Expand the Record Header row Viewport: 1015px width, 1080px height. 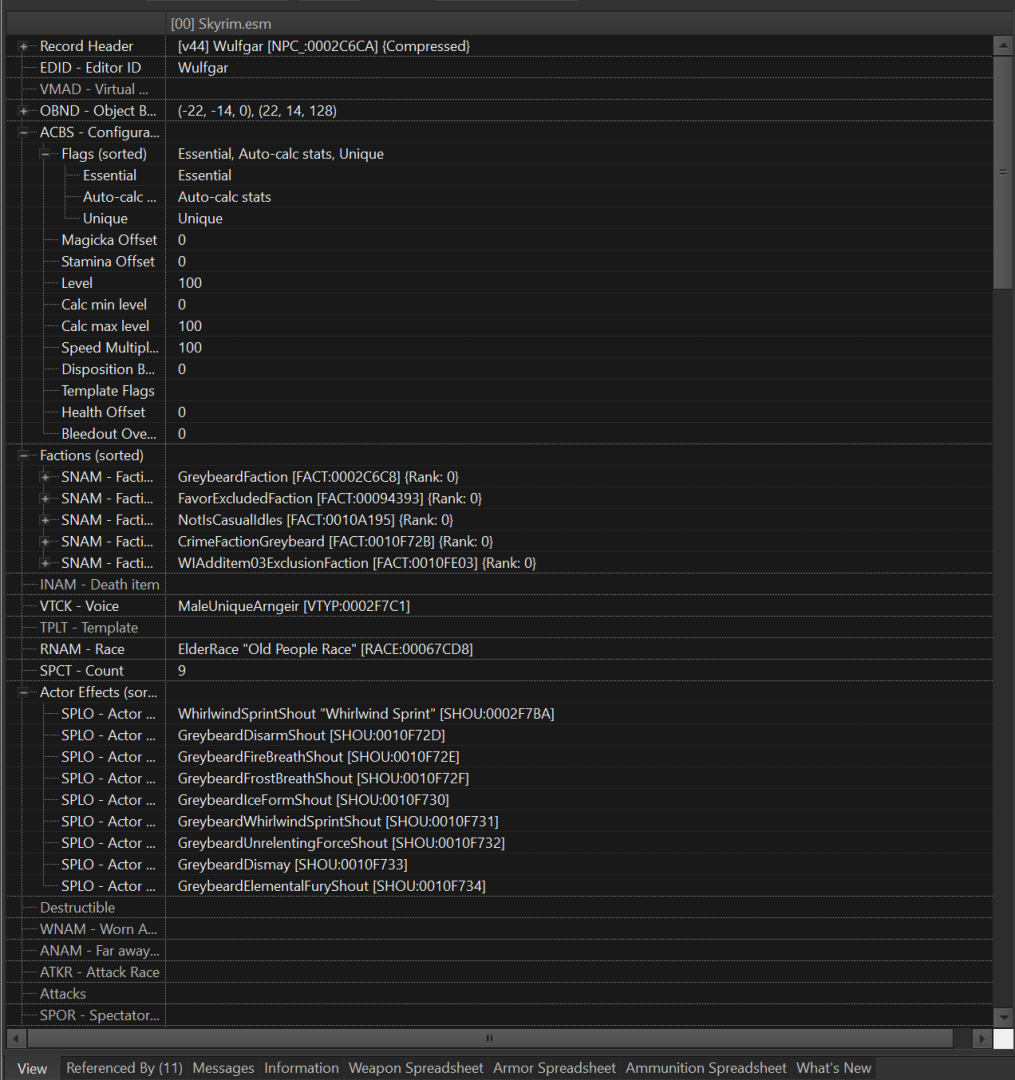click(23, 46)
